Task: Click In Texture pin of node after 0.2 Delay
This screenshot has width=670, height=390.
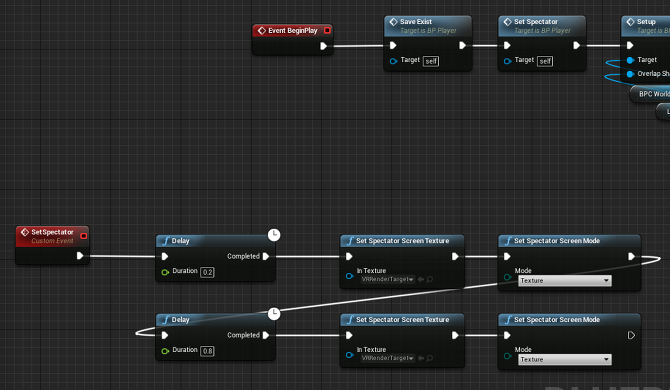Action: tap(349, 276)
